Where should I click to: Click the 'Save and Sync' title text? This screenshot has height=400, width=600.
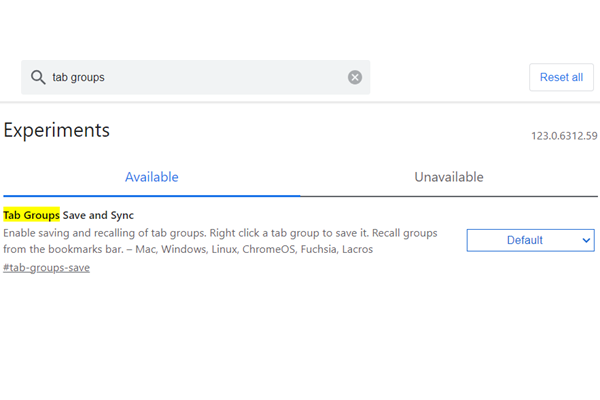pos(98,215)
